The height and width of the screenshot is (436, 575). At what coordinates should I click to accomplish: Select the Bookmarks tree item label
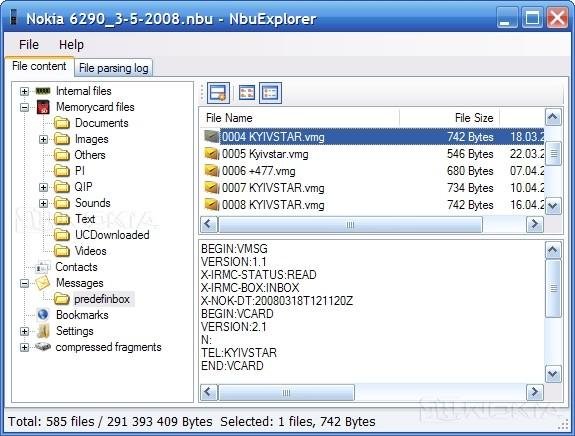(x=82, y=315)
